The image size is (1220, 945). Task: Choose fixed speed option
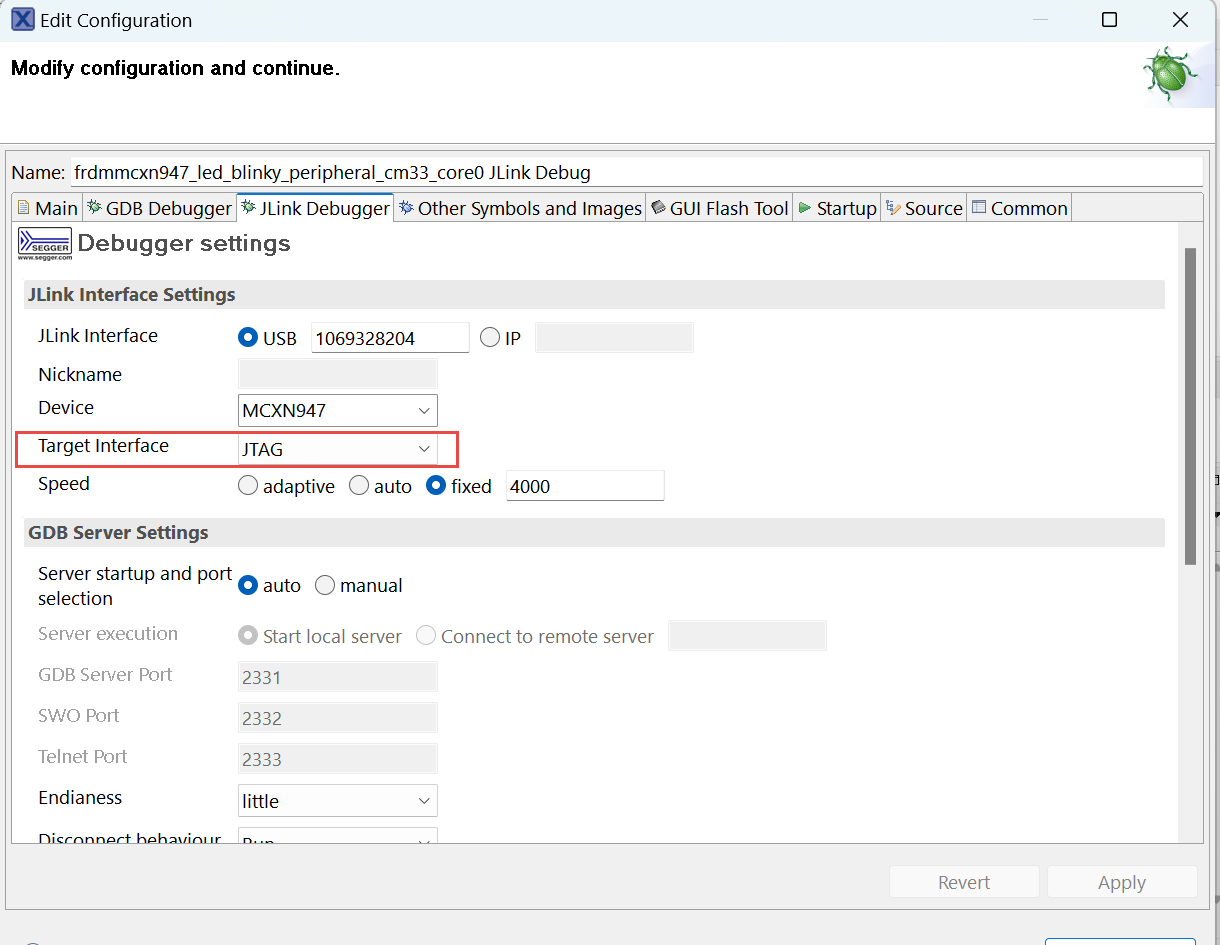436,486
